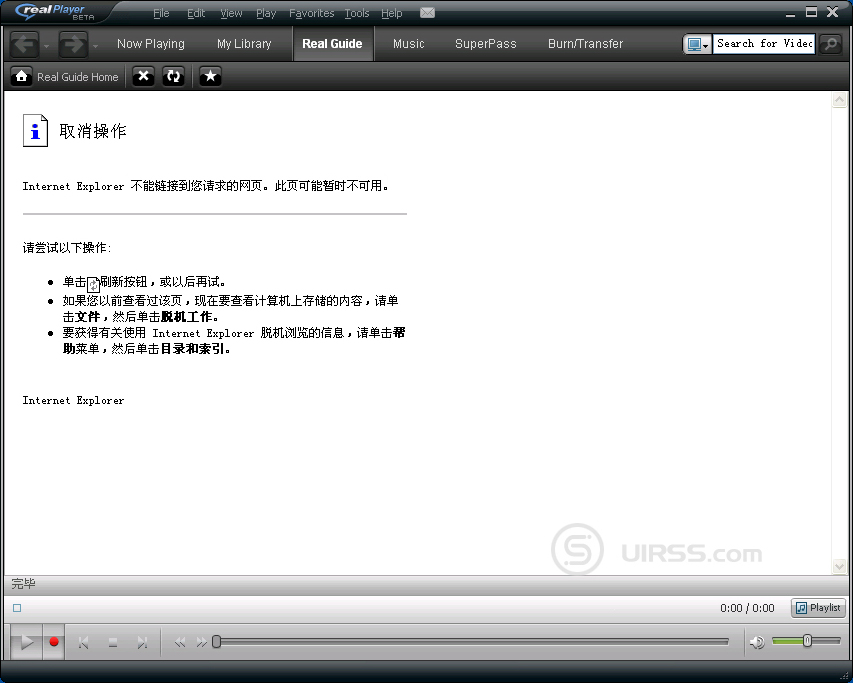Skip to next clip
Image resolution: width=853 pixels, height=683 pixels.
coord(143,643)
